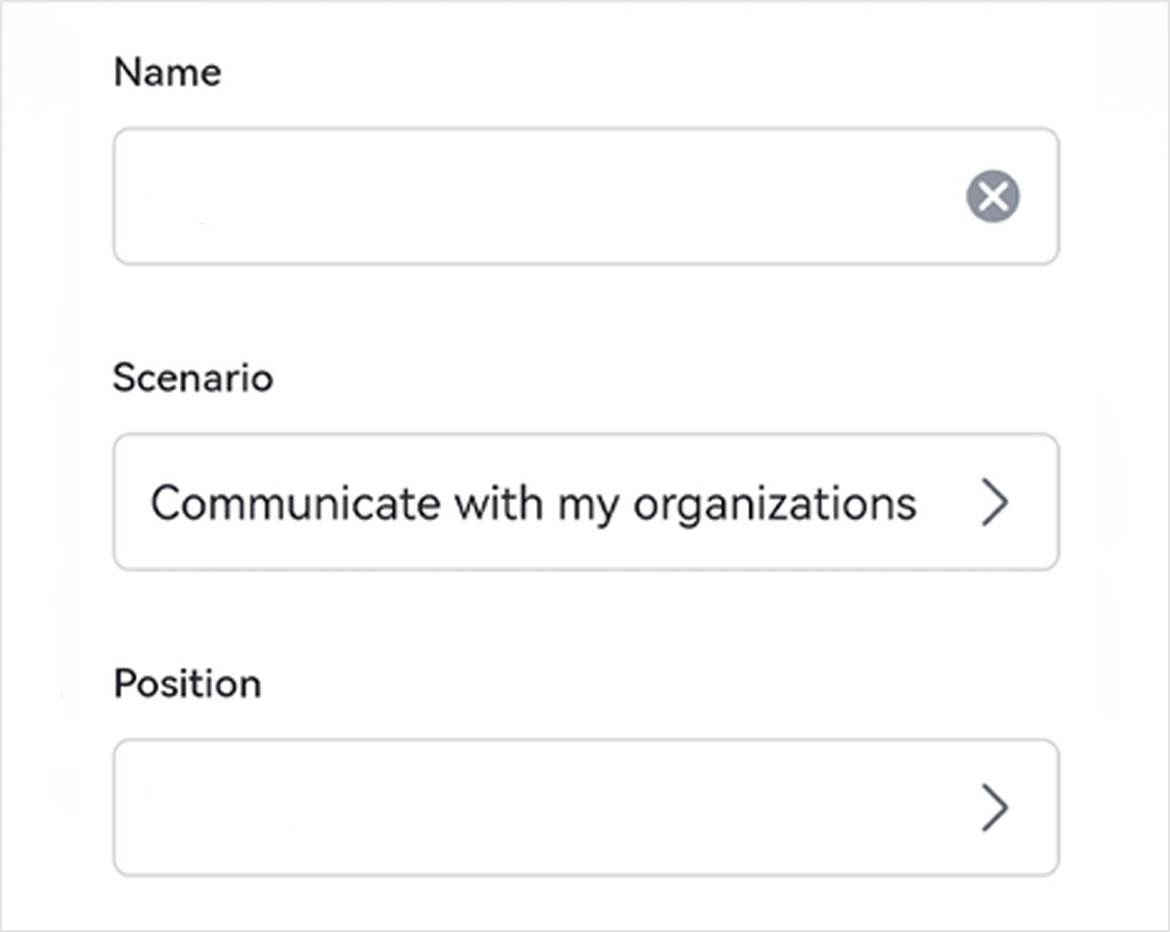Tap the Position row to choose a position
The height and width of the screenshot is (932, 1170).
585,808
